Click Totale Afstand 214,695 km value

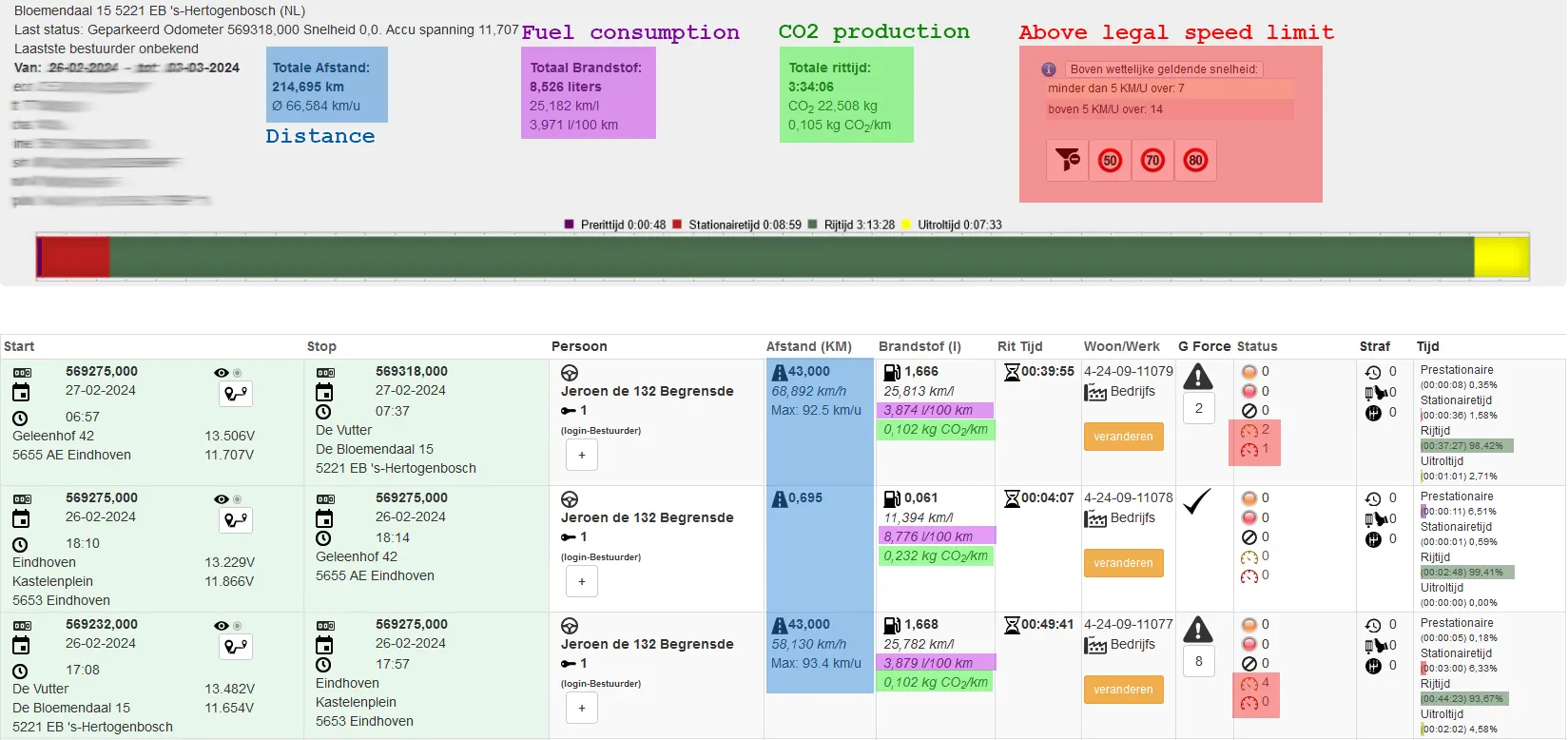coord(308,87)
